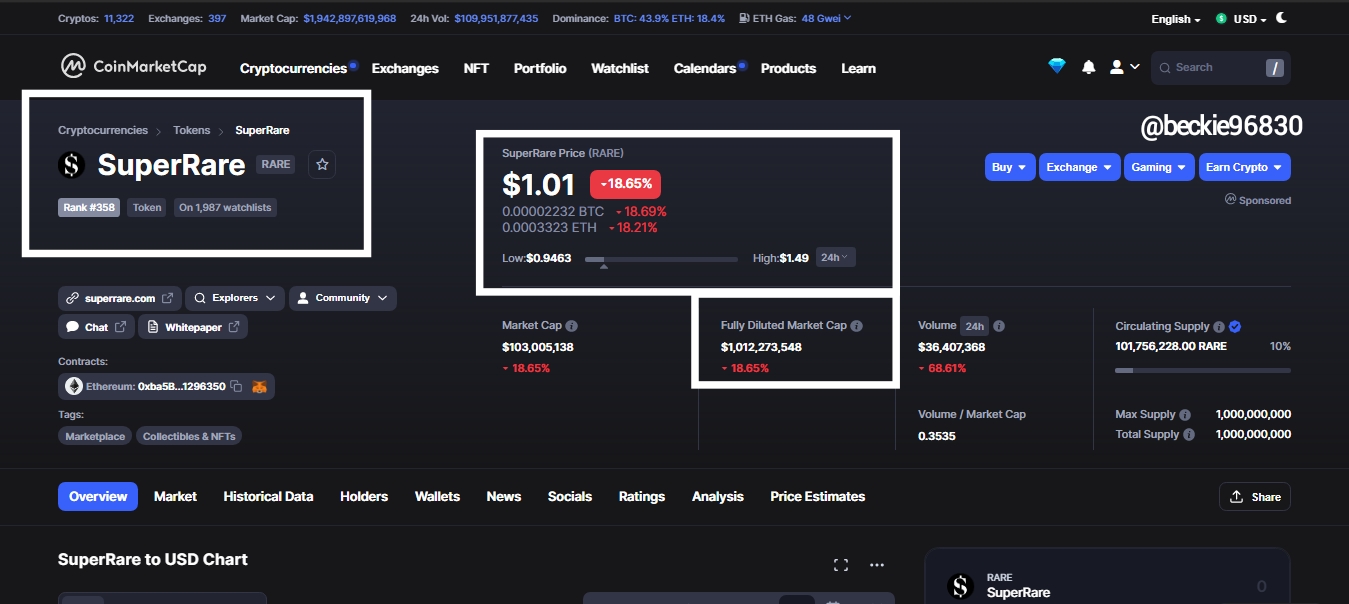This screenshot has height=604, width=1349.
Task: Change the 24h price range dropdown
Action: coord(836,258)
